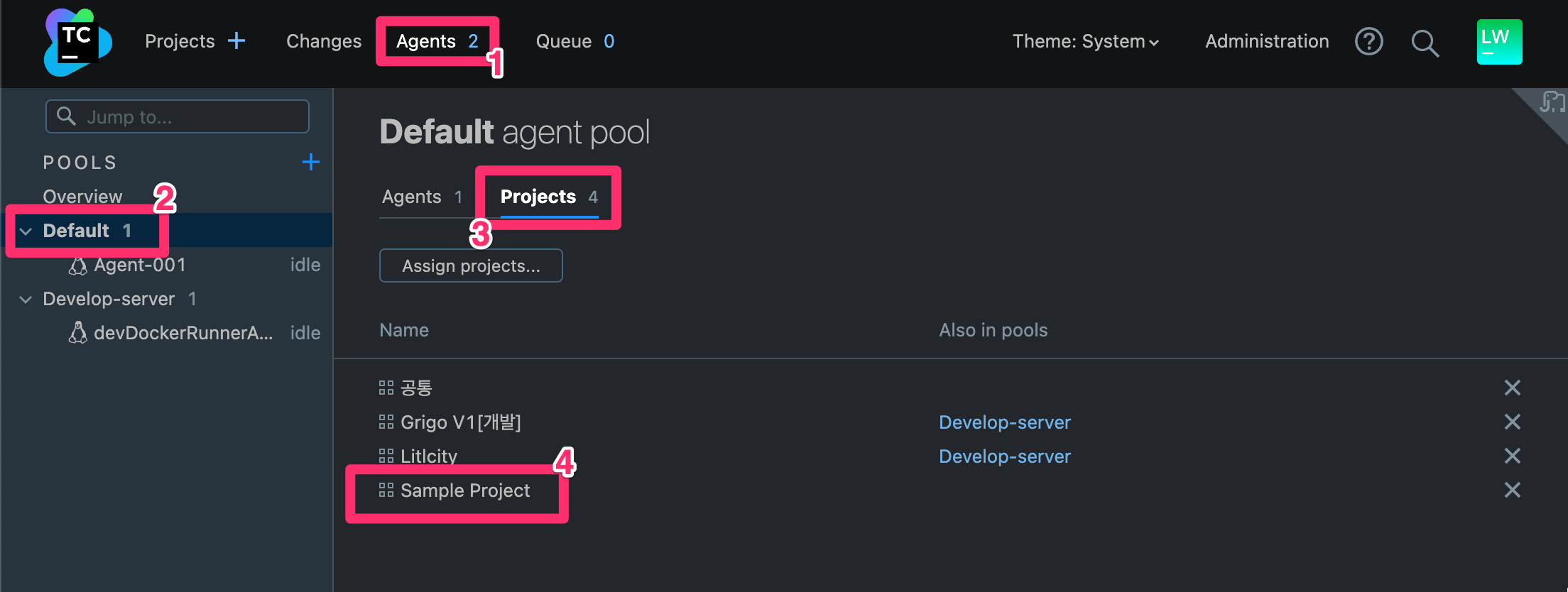The image size is (1568, 592).
Task: Open the help icon in header
Action: coord(1369,42)
